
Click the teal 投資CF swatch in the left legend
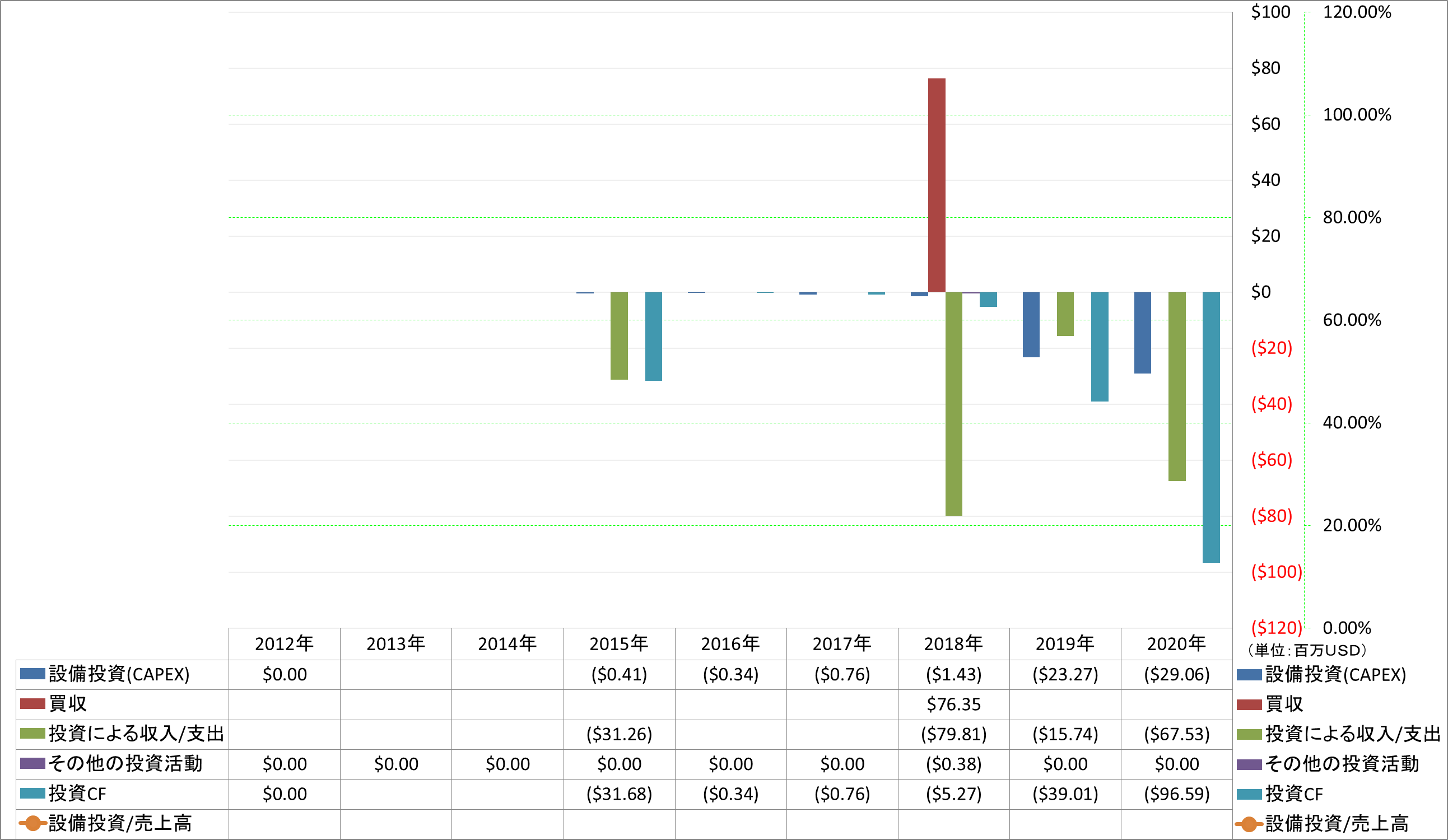pyautogui.click(x=32, y=794)
